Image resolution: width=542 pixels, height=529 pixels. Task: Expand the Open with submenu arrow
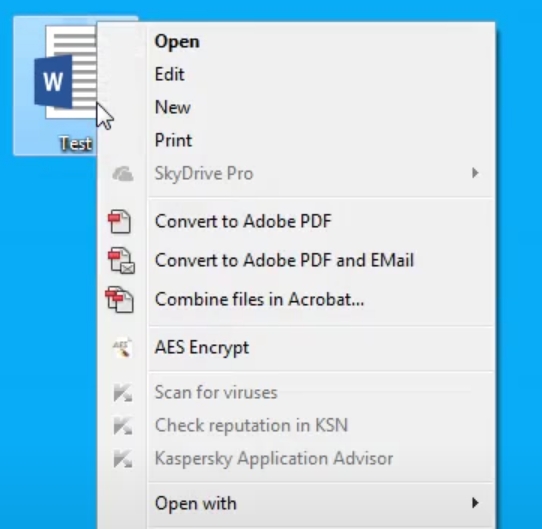475,503
